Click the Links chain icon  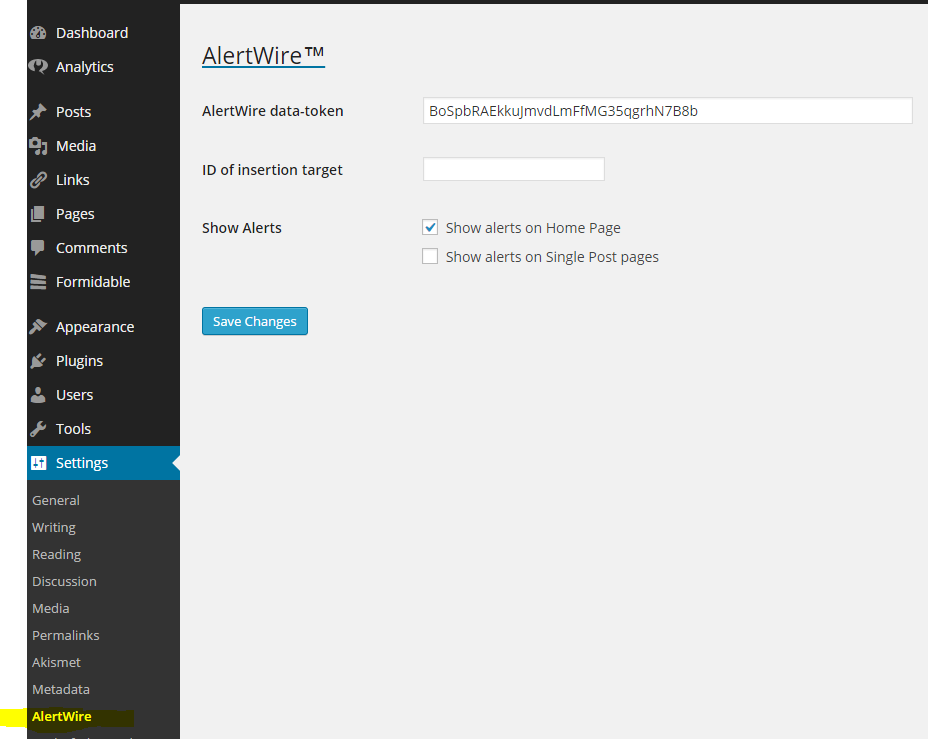tap(38, 180)
